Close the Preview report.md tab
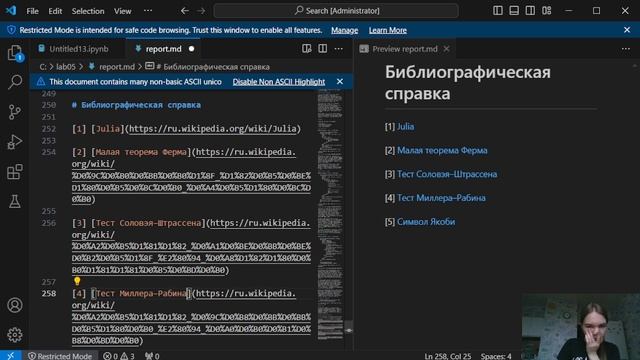This screenshot has width=640, height=360. click(x=447, y=49)
